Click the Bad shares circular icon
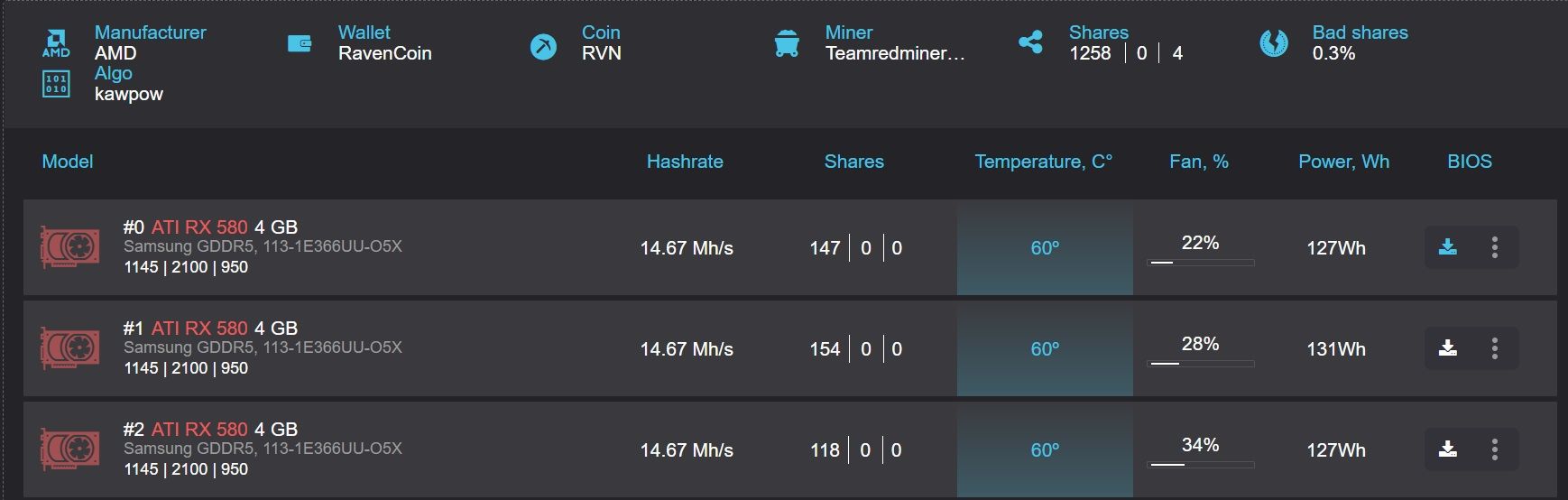 click(1274, 43)
